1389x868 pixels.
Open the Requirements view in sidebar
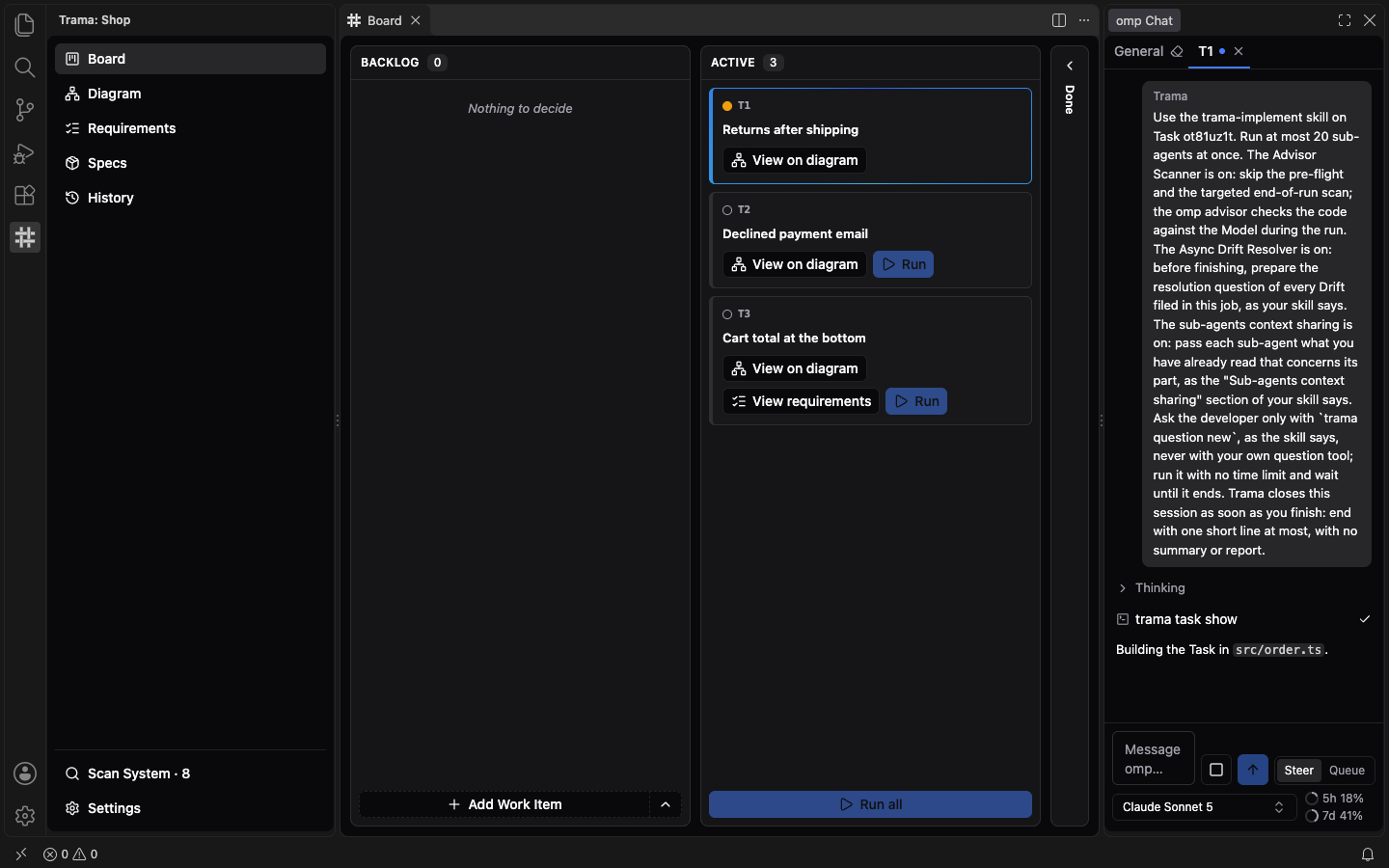tap(190, 128)
